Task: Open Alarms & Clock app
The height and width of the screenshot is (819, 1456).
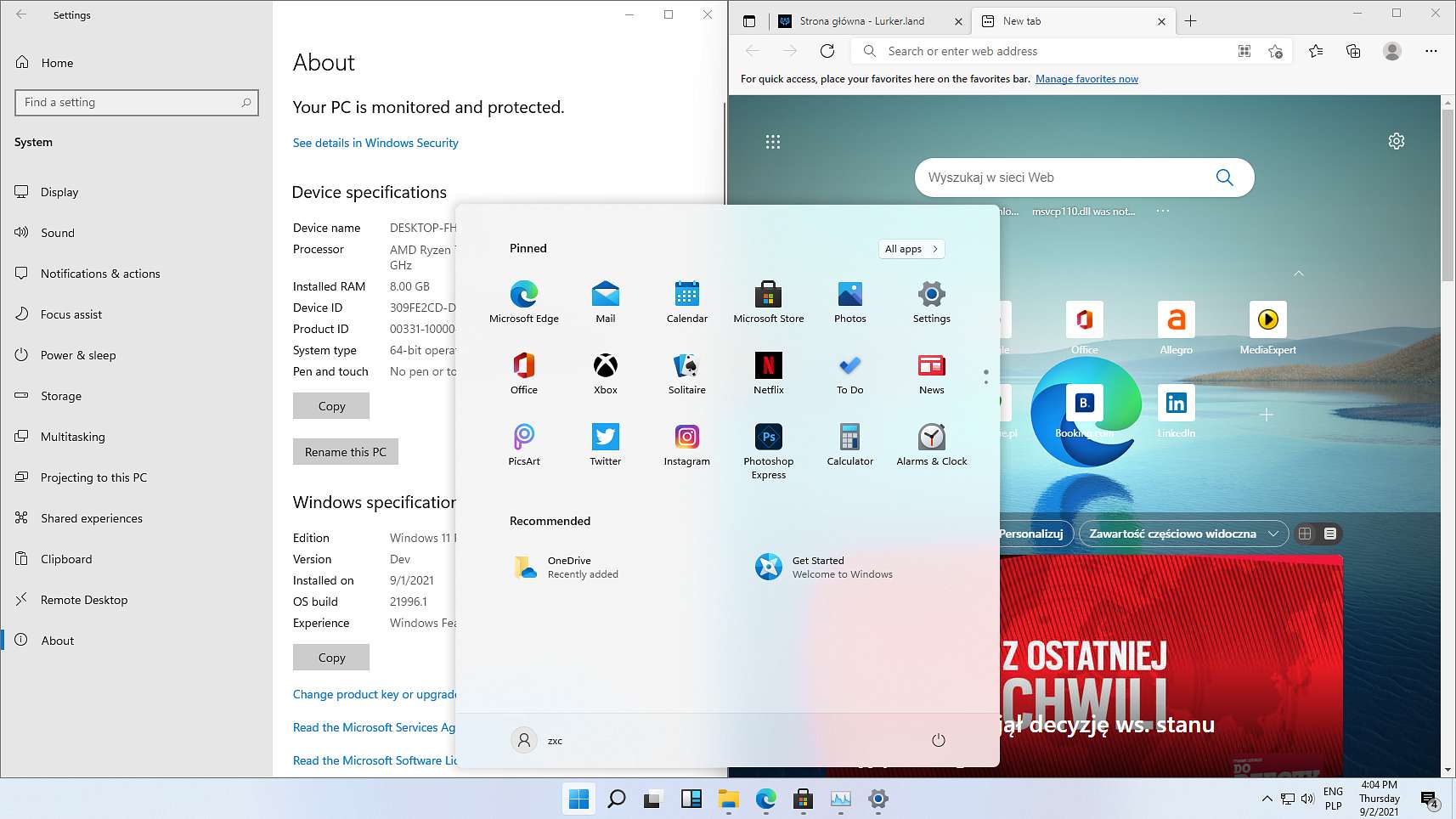Action: pyautogui.click(x=932, y=445)
